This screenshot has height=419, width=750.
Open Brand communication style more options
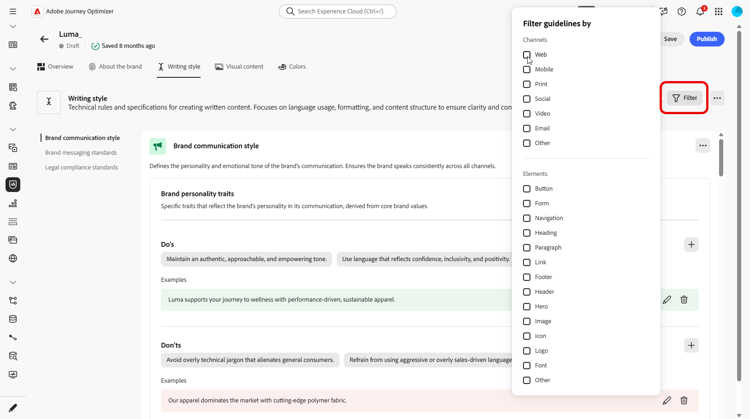[702, 146]
